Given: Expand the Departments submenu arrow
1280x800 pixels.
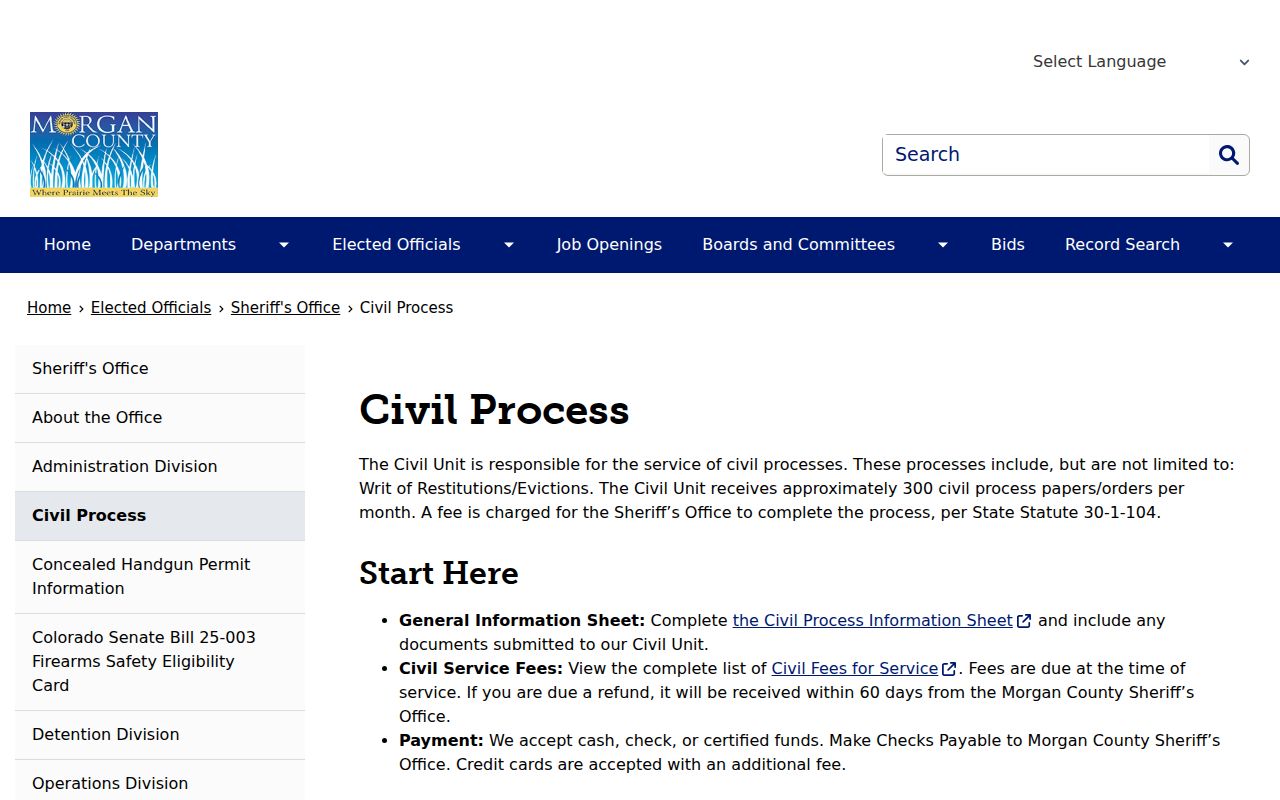Looking at the screenshot, I should coord(284,245).
